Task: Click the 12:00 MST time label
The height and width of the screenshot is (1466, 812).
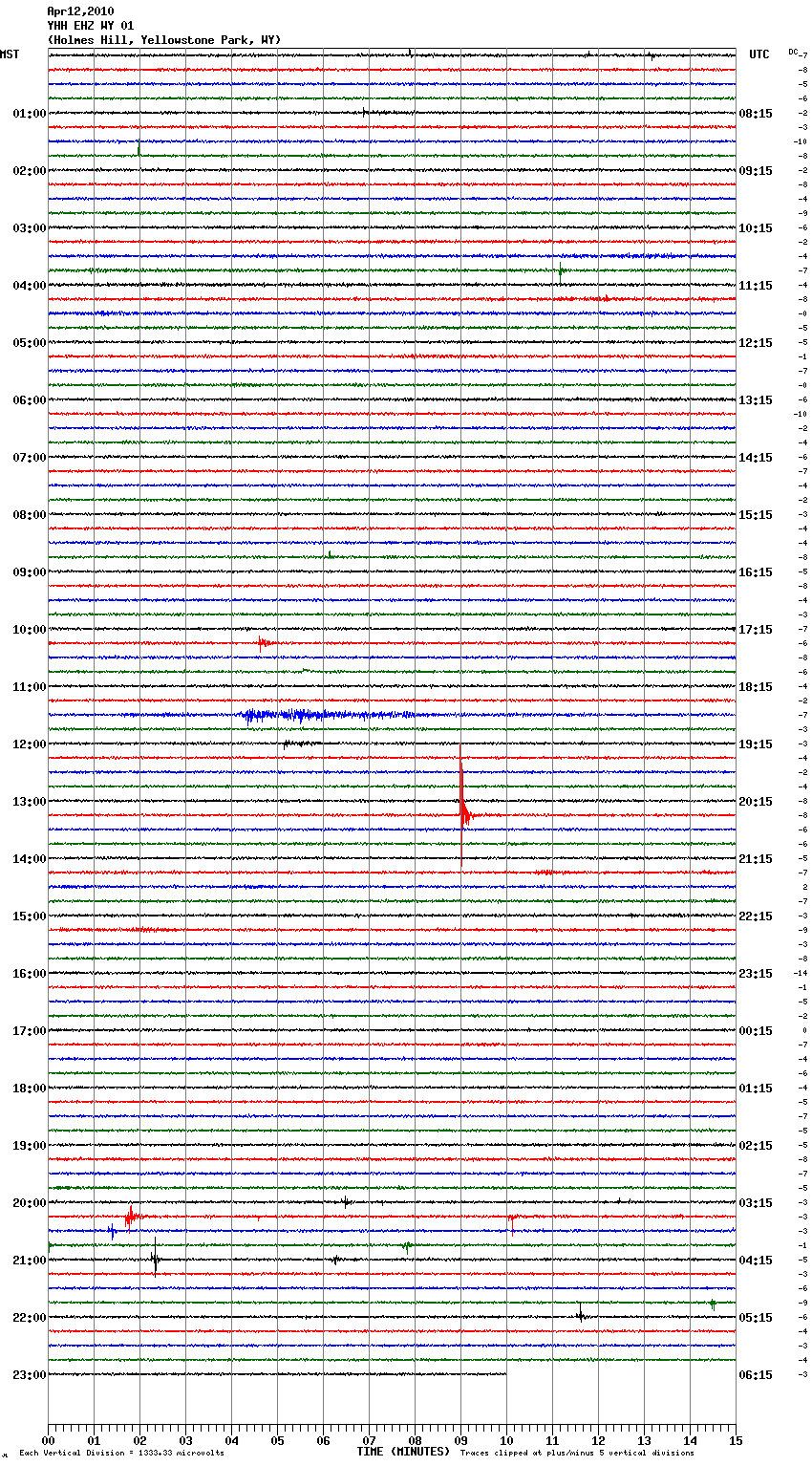Action: tap(29, 744)
